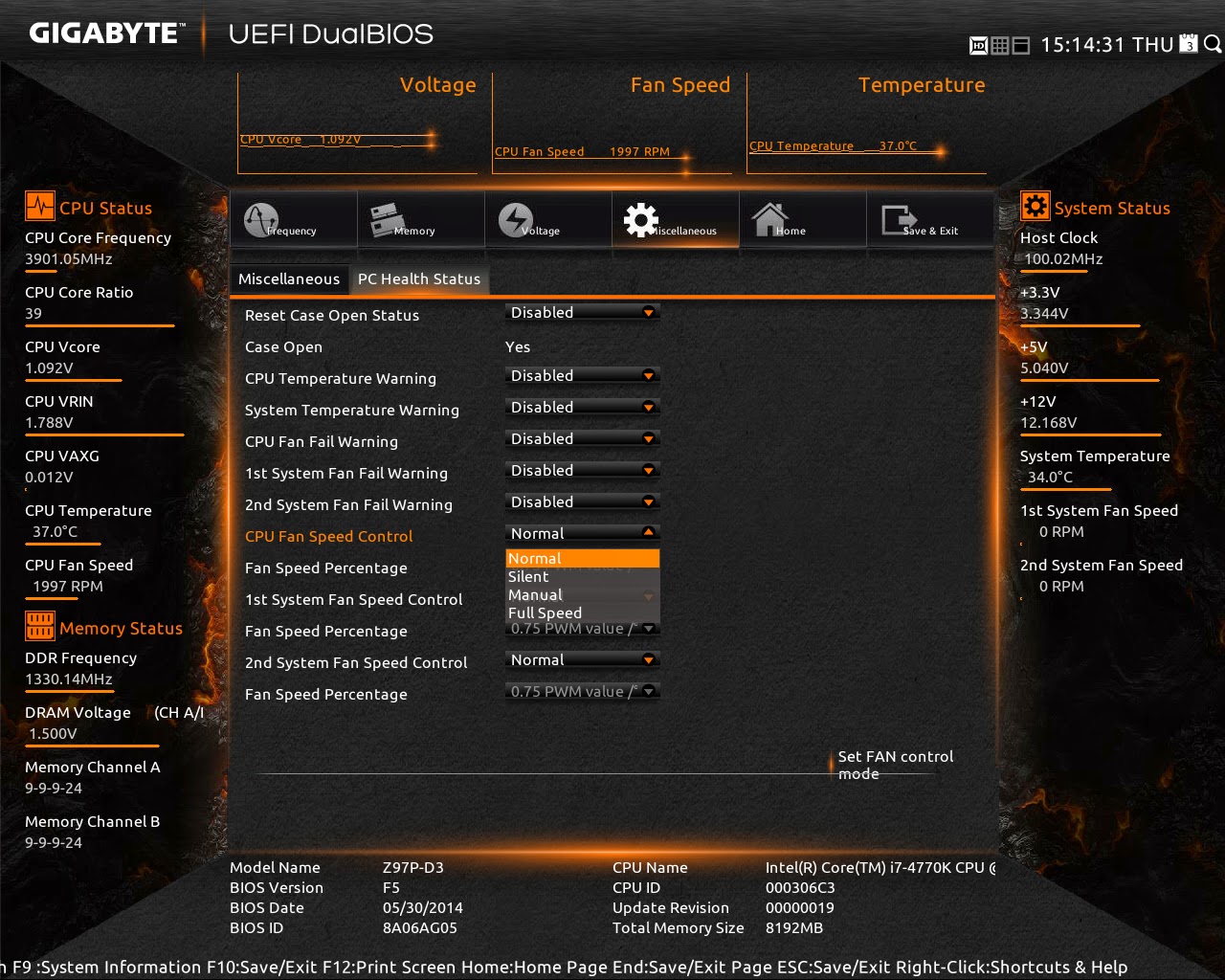The width and height of the screenshot is (1225, 980).
Task: Click CPU Temperature graph reading 37.0°C
Action: point(833,146)
